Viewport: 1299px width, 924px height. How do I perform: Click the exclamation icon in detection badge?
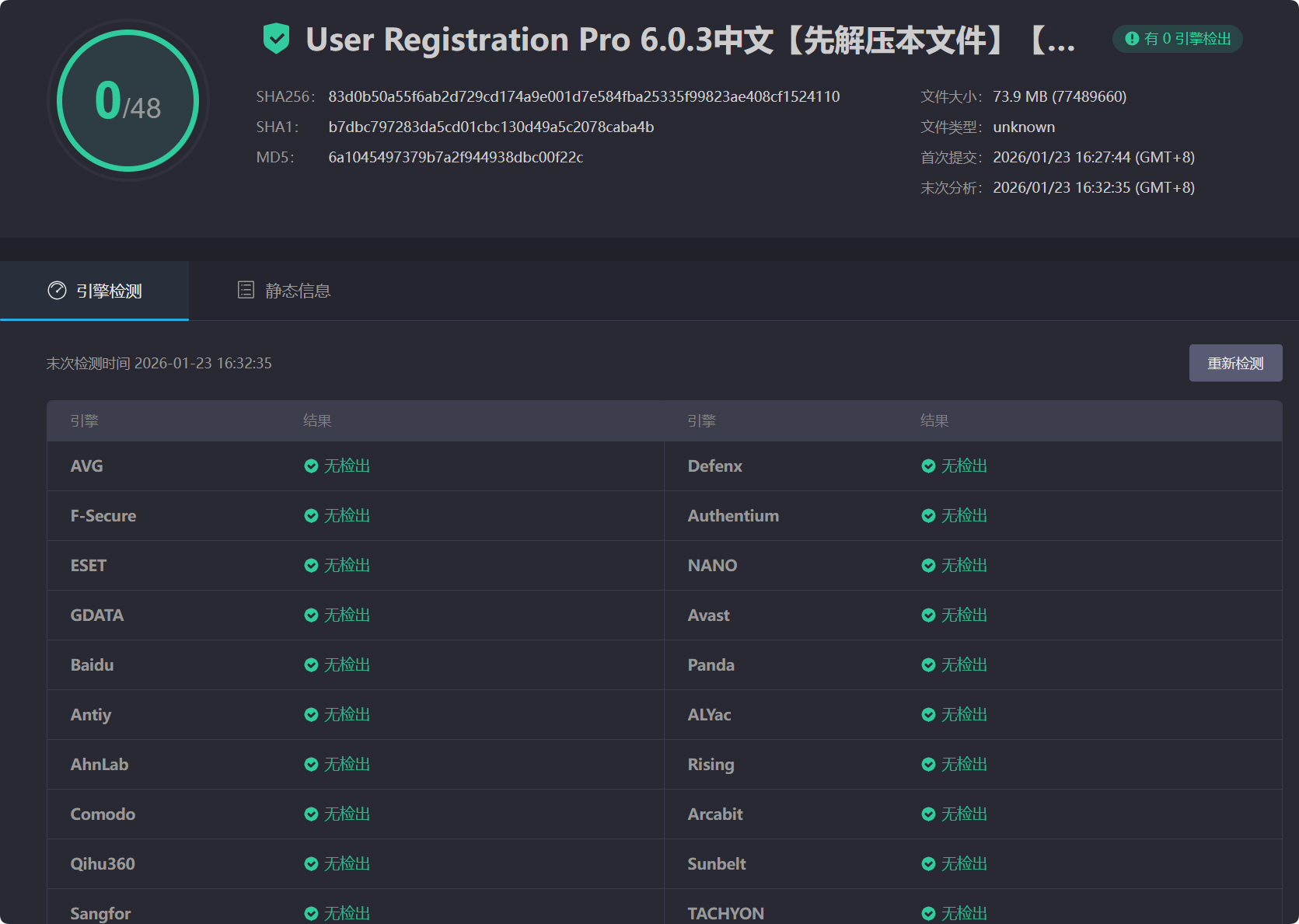click(x=1132, y=38)
